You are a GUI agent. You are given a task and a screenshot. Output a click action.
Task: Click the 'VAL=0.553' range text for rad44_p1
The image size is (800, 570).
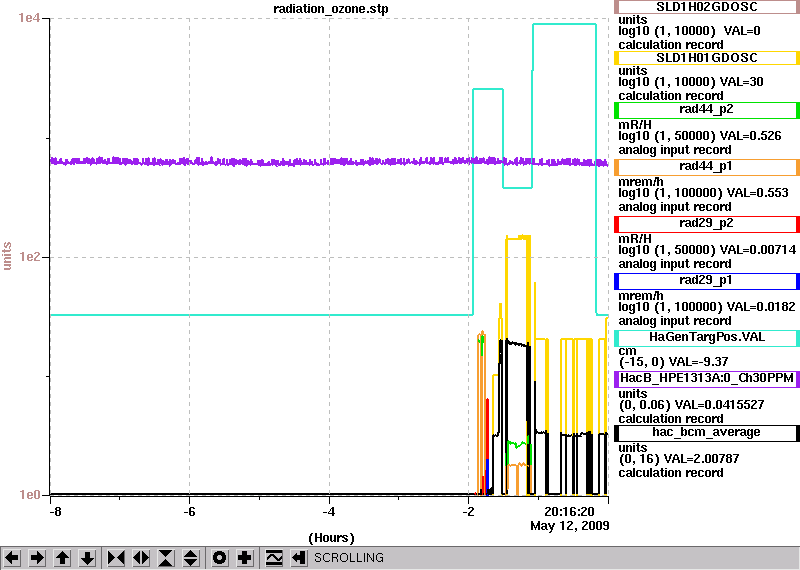pyautogui.click(x=758, y=193)
